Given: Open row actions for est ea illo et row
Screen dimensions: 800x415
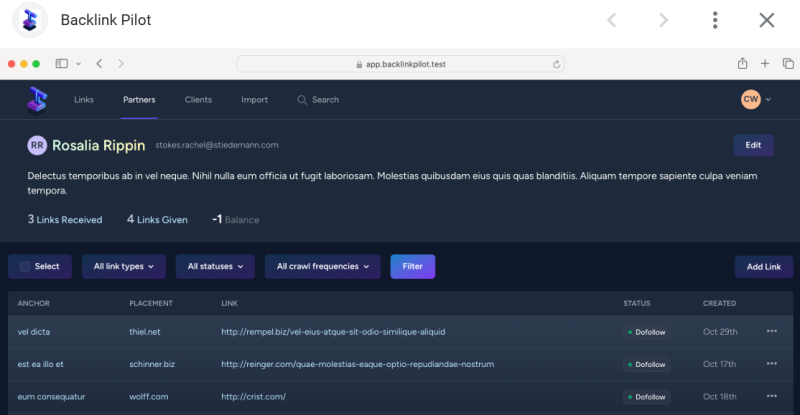Looking at the screenshot, I should click(771, 363).
